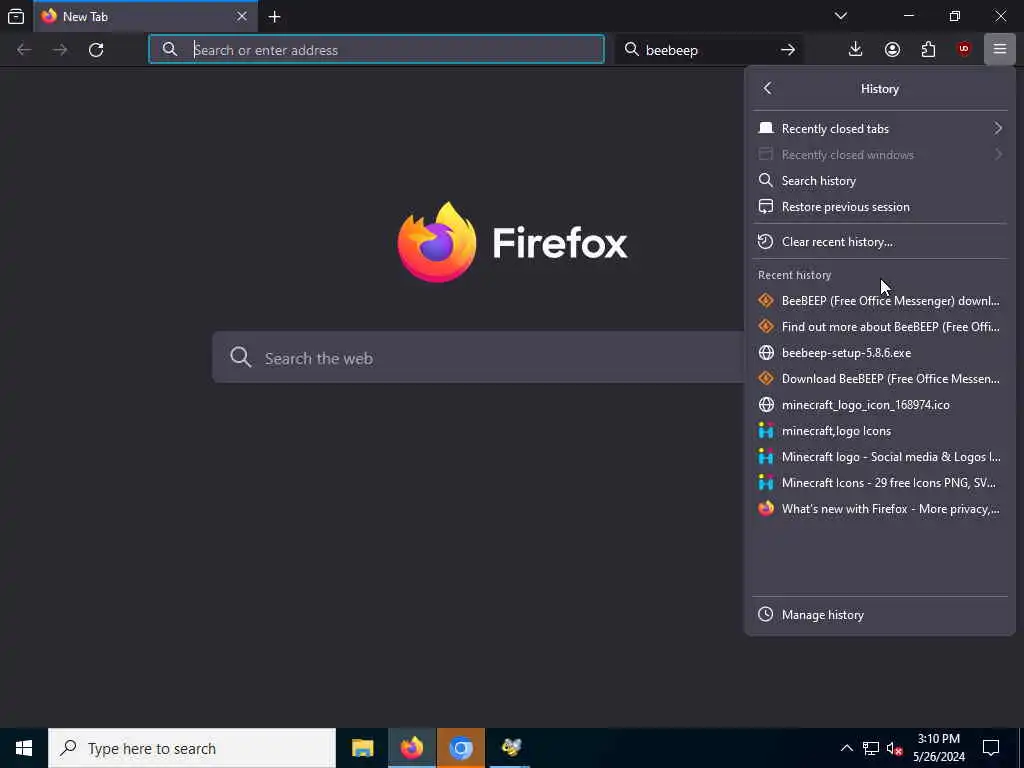Focus the Search or enter address bar
Viewport: 1024px width, 768px height.
click(376, 50)
